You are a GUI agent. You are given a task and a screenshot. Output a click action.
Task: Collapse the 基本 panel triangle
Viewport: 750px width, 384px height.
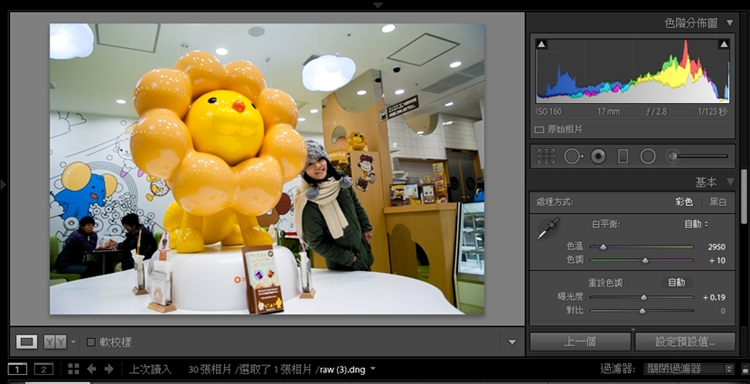coord(729,182)
